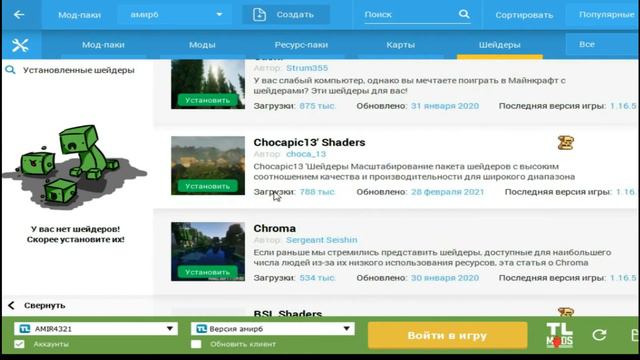Install the Strum355 shader with Установить
Viewport: 640px width, 360px height.
[x=207, y=100]
